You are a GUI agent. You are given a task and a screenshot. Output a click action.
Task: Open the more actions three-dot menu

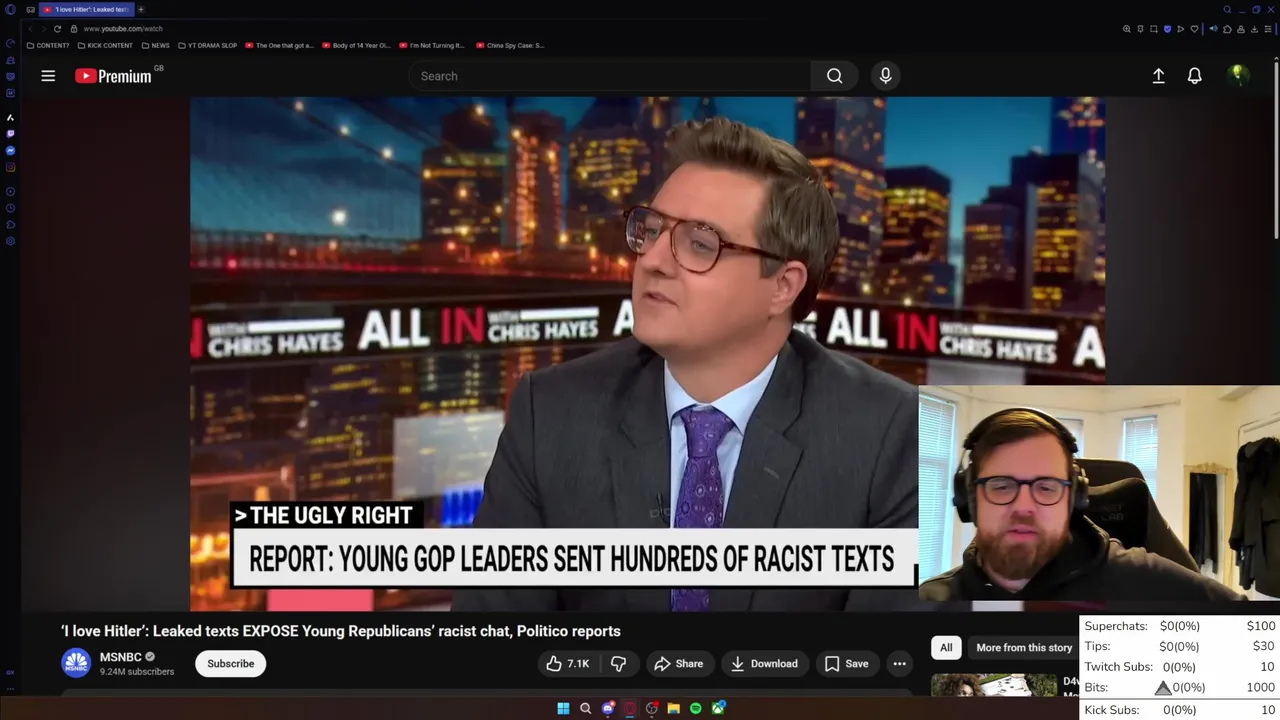(899, 663)
